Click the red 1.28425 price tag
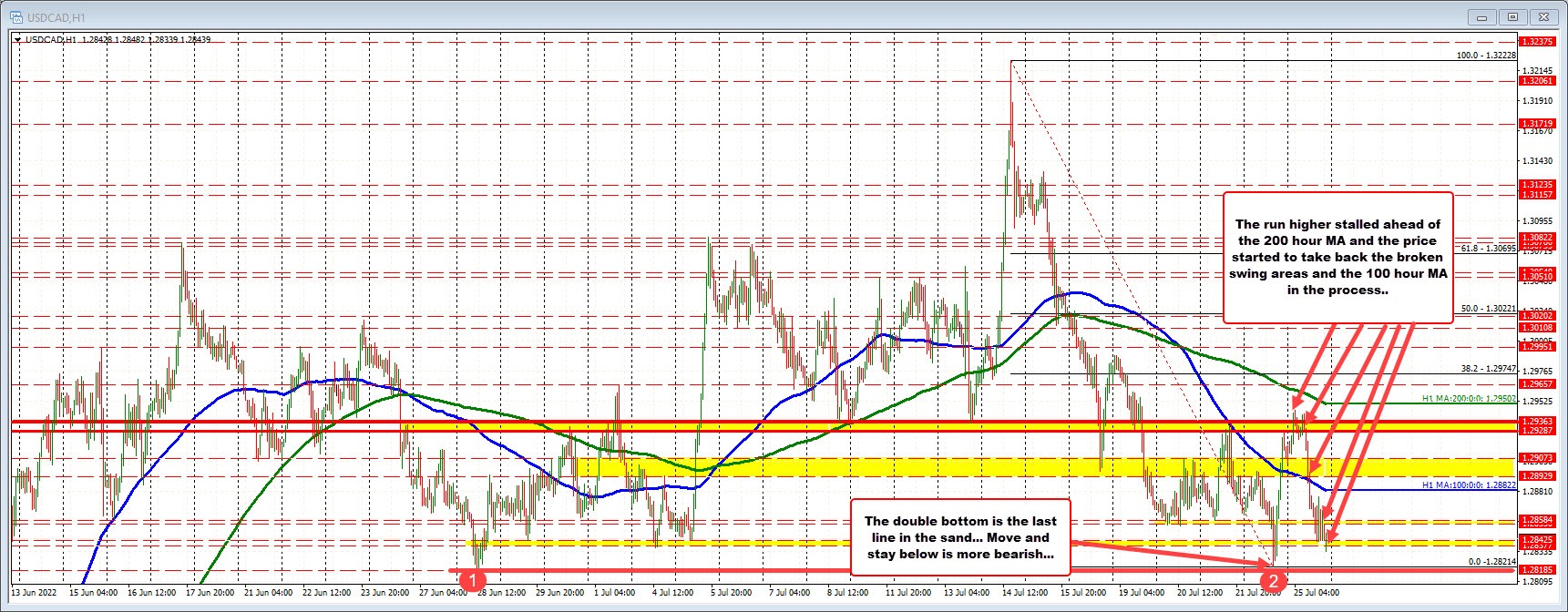 tap(1538, 539)
